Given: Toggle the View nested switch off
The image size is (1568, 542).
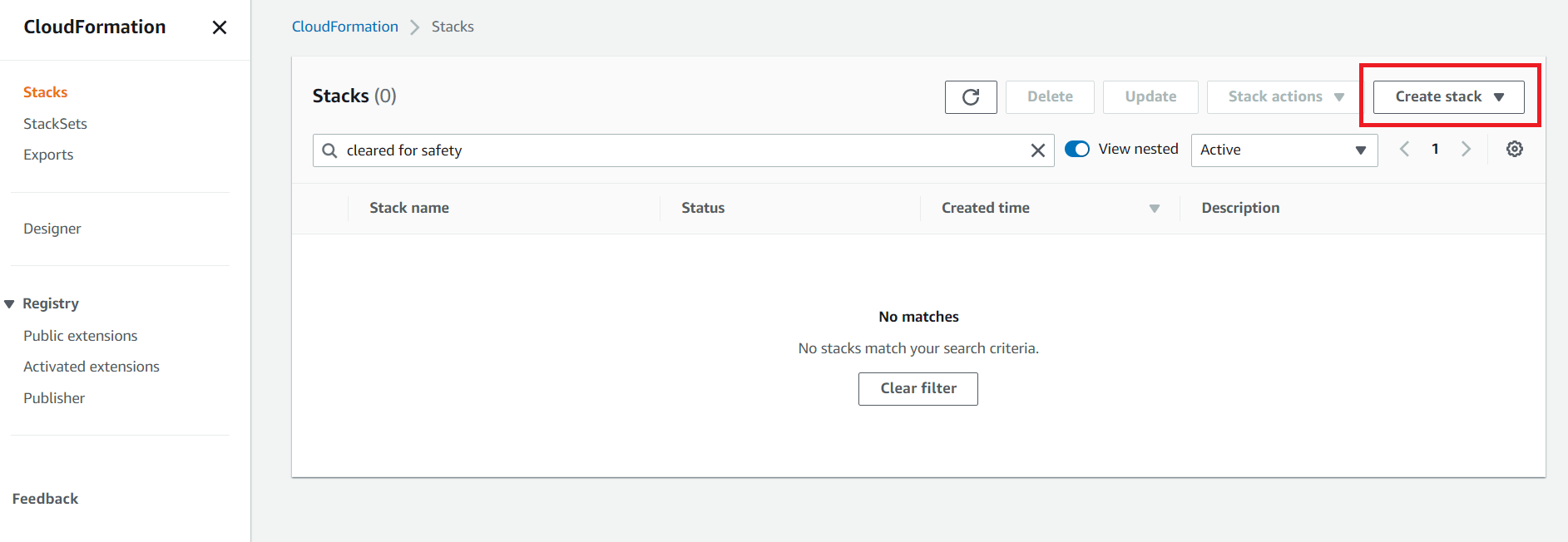Looking at the screenshot, I should point(1077,150).
